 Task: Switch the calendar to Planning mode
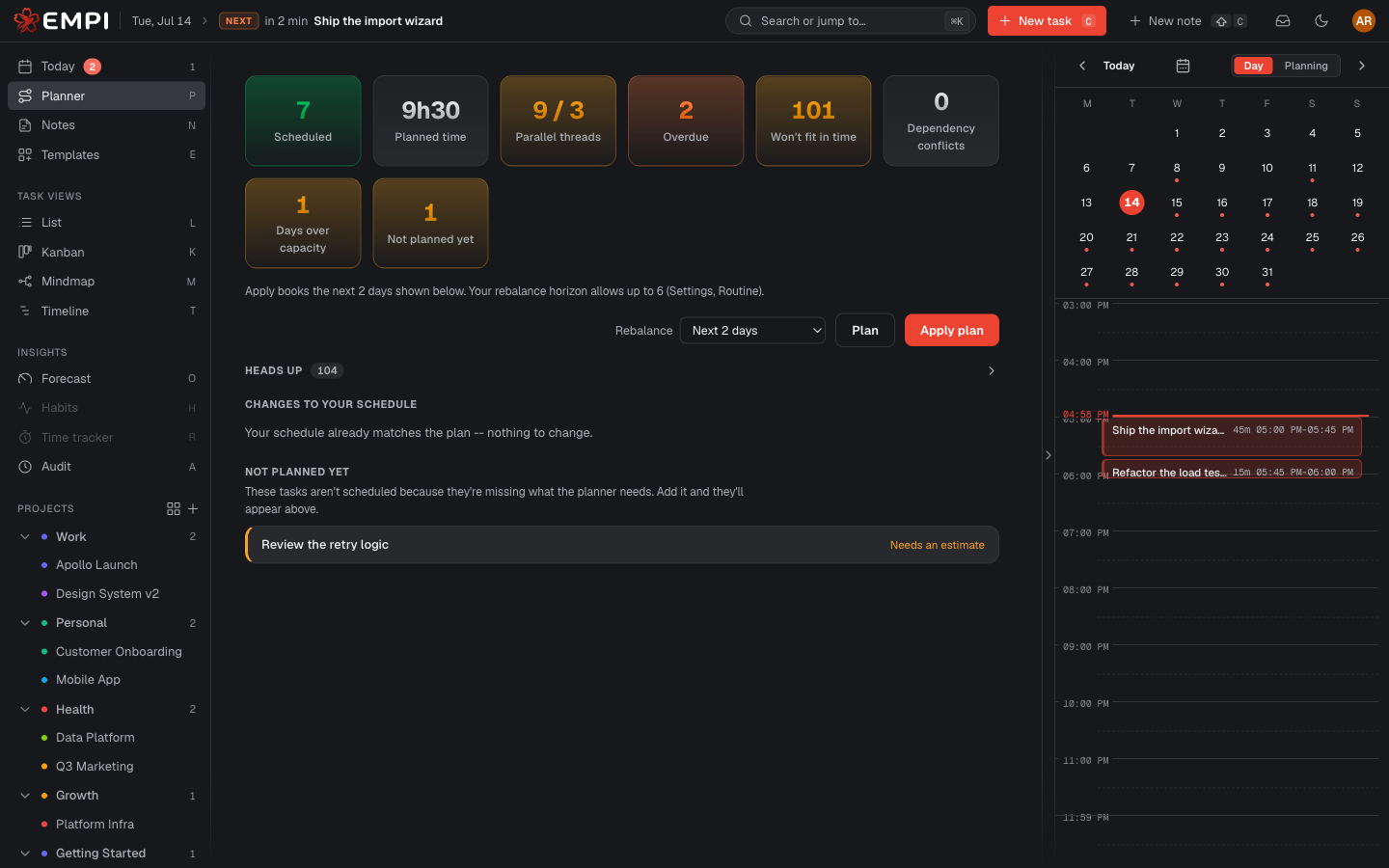click(1306, 66)
